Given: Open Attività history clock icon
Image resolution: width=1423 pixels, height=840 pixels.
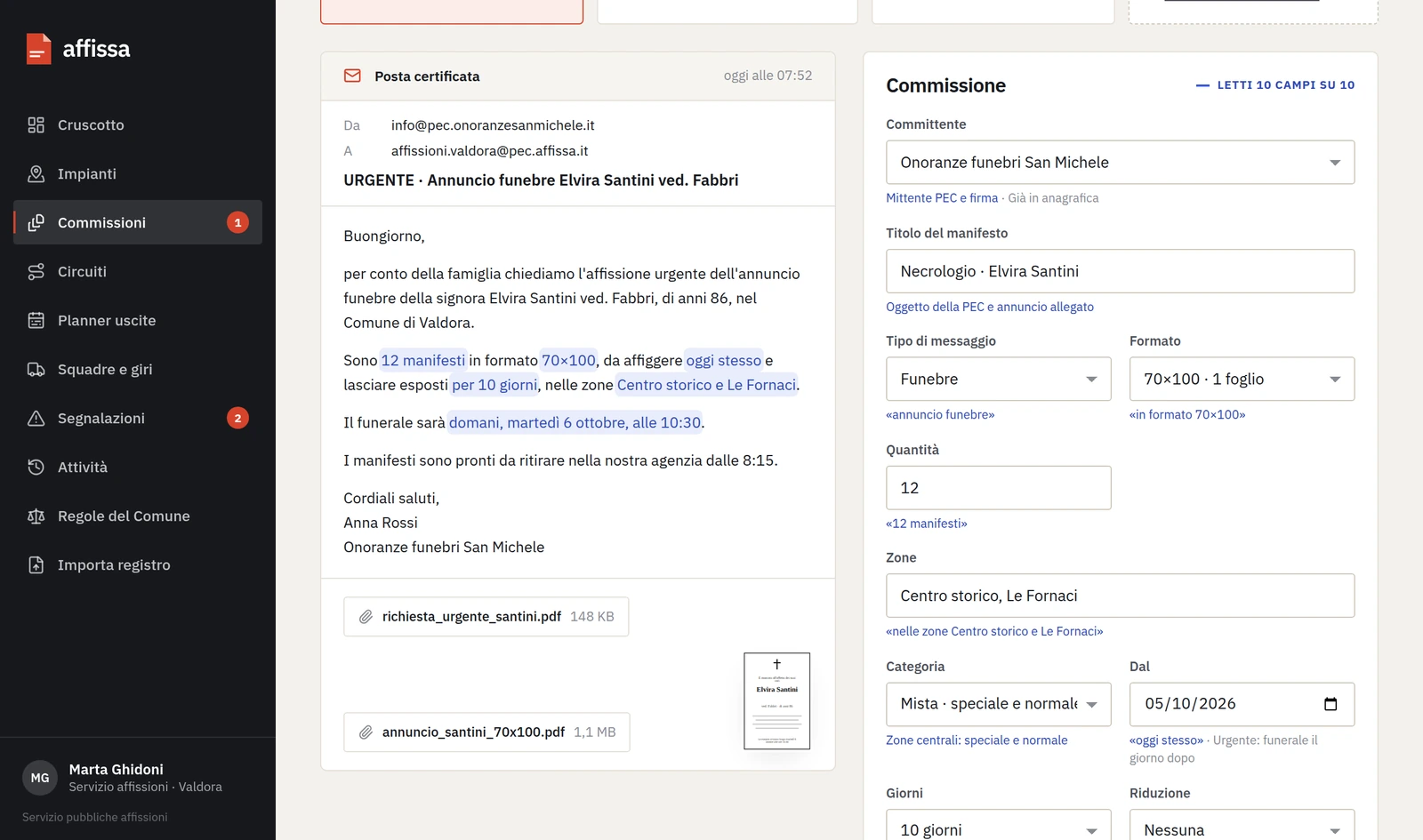Looking at the screenshot, I should point(36,468).
